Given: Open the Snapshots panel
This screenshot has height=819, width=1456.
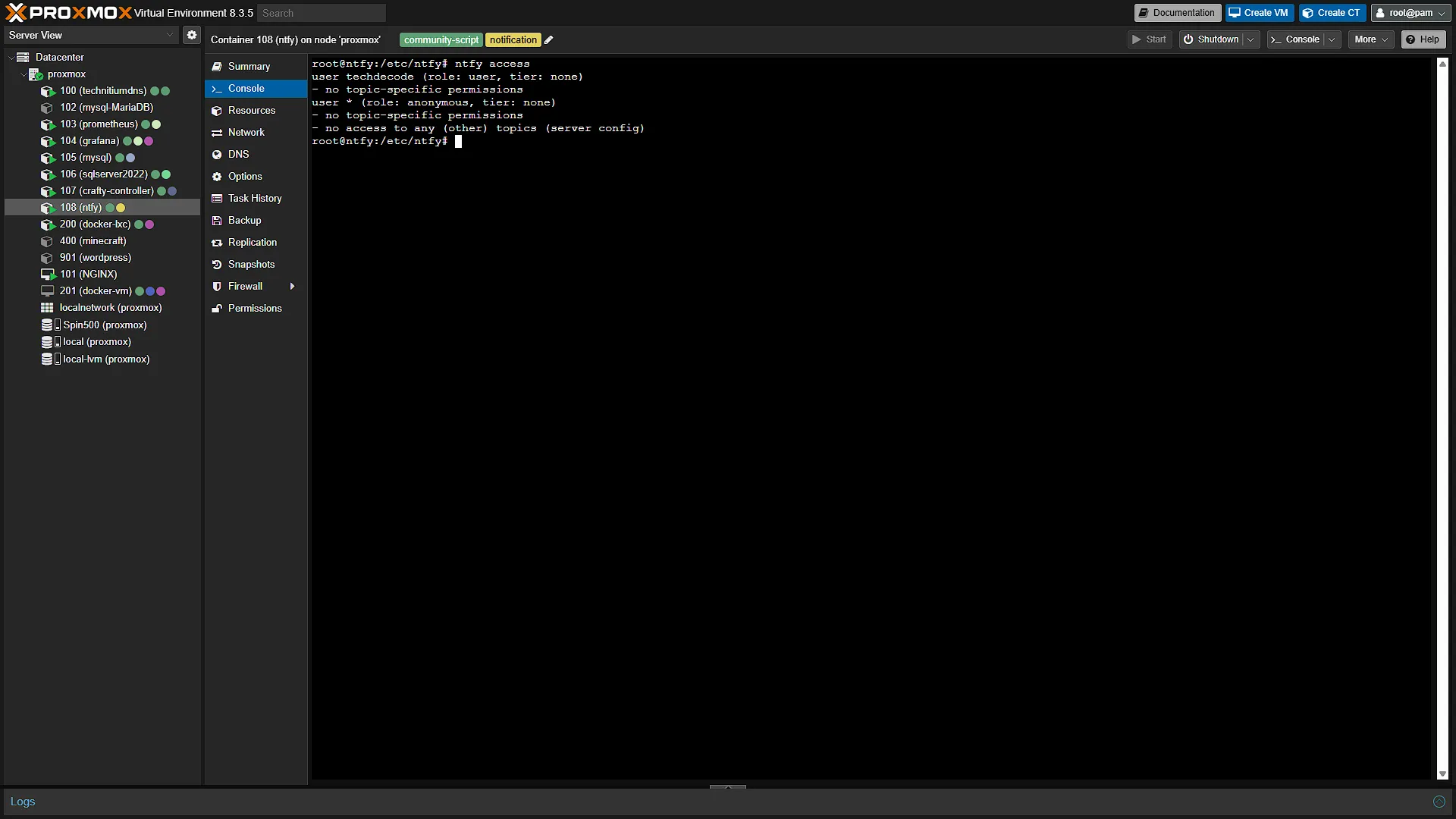Looking at the screenshot, I should [256, 265].
